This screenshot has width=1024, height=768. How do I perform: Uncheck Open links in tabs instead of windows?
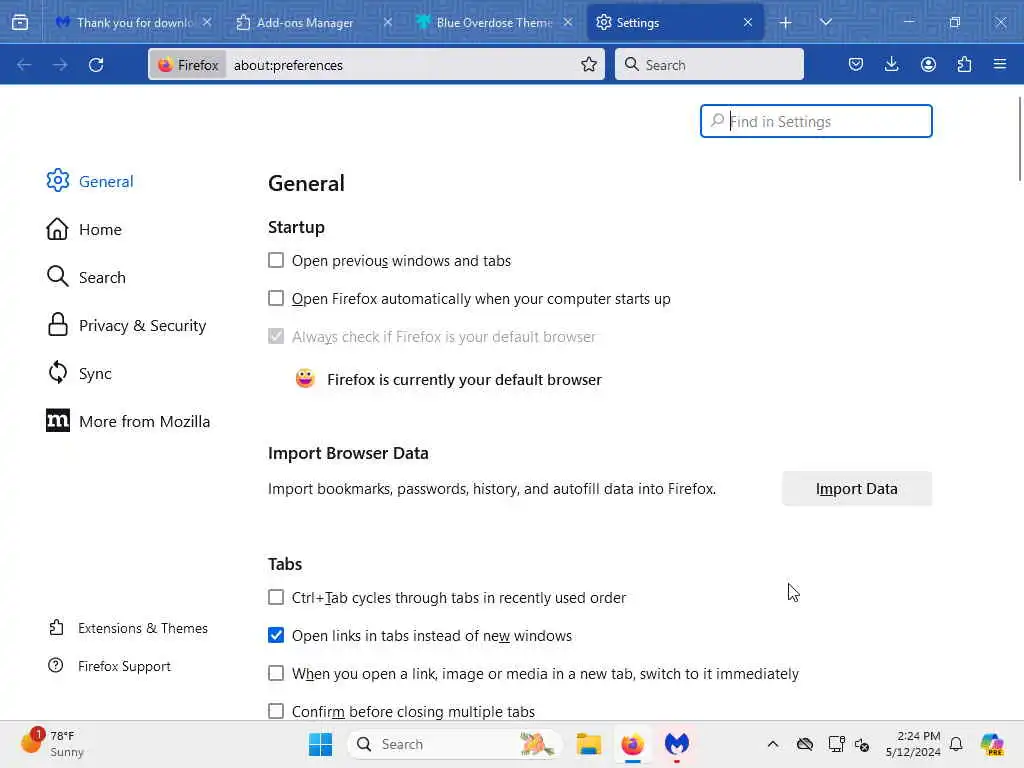276,635
